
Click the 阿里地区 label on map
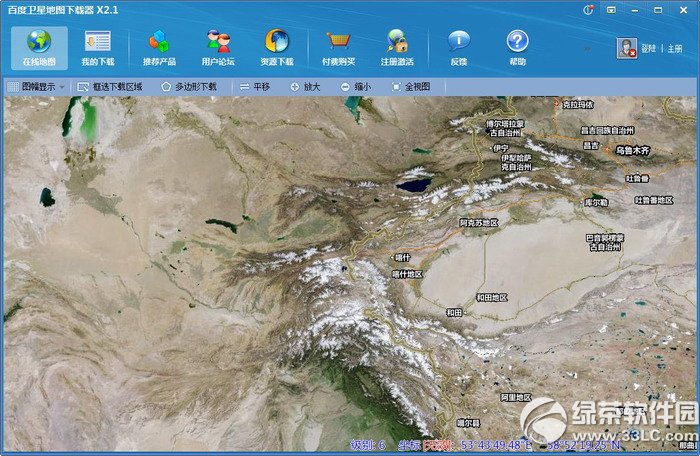point(516,397)
